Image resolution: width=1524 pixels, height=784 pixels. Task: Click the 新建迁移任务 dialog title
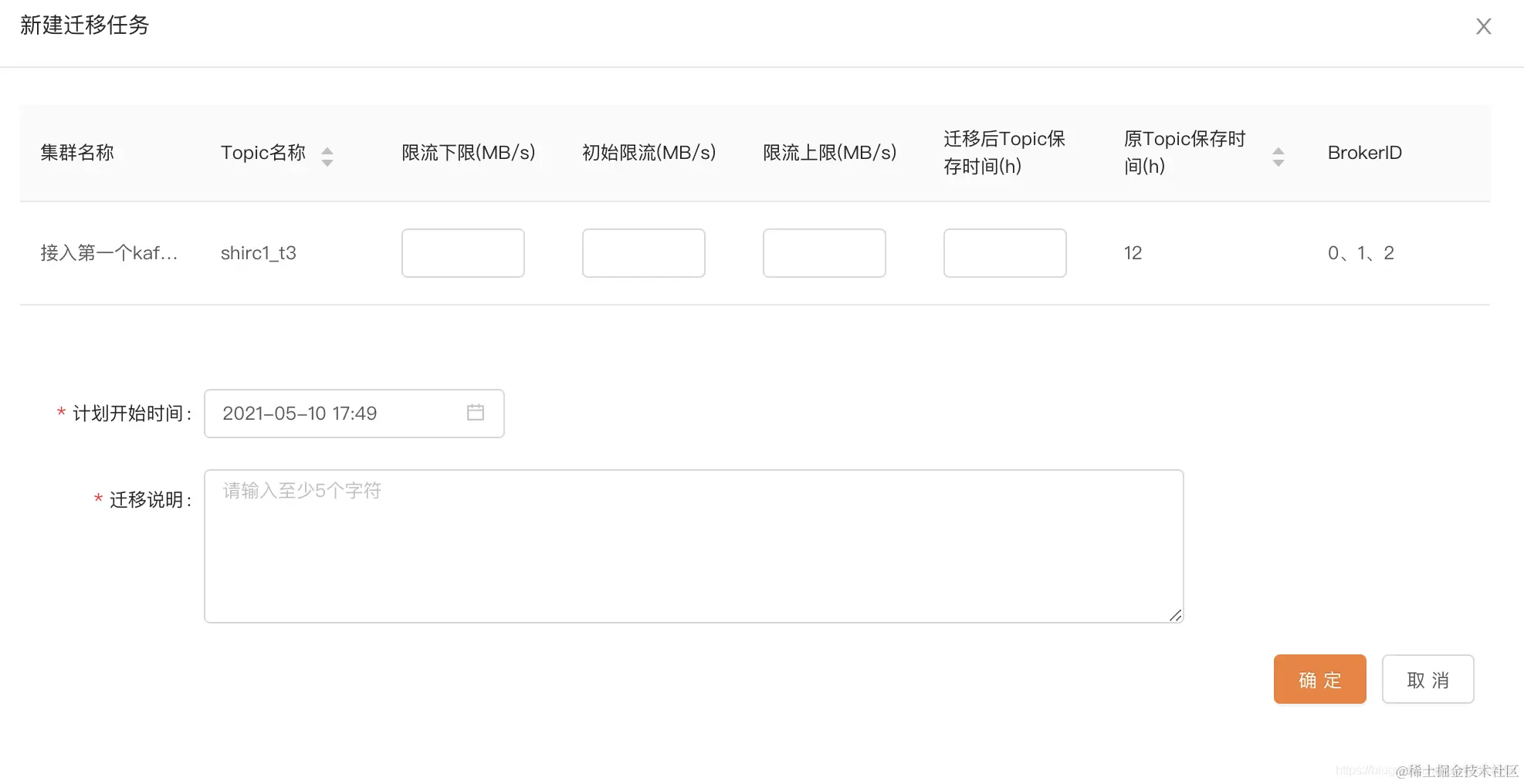tap(85, 25)
